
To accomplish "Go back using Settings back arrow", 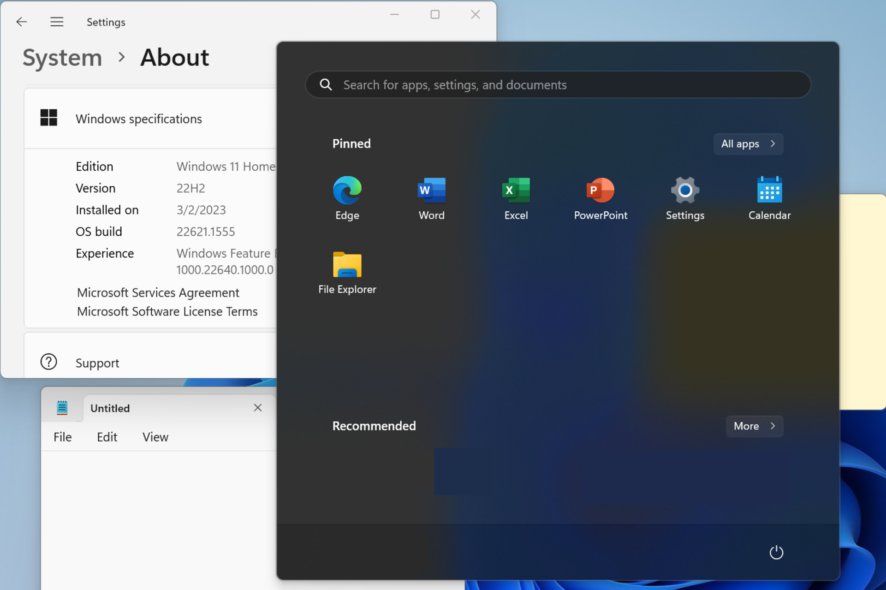I will tap(21, 22).
